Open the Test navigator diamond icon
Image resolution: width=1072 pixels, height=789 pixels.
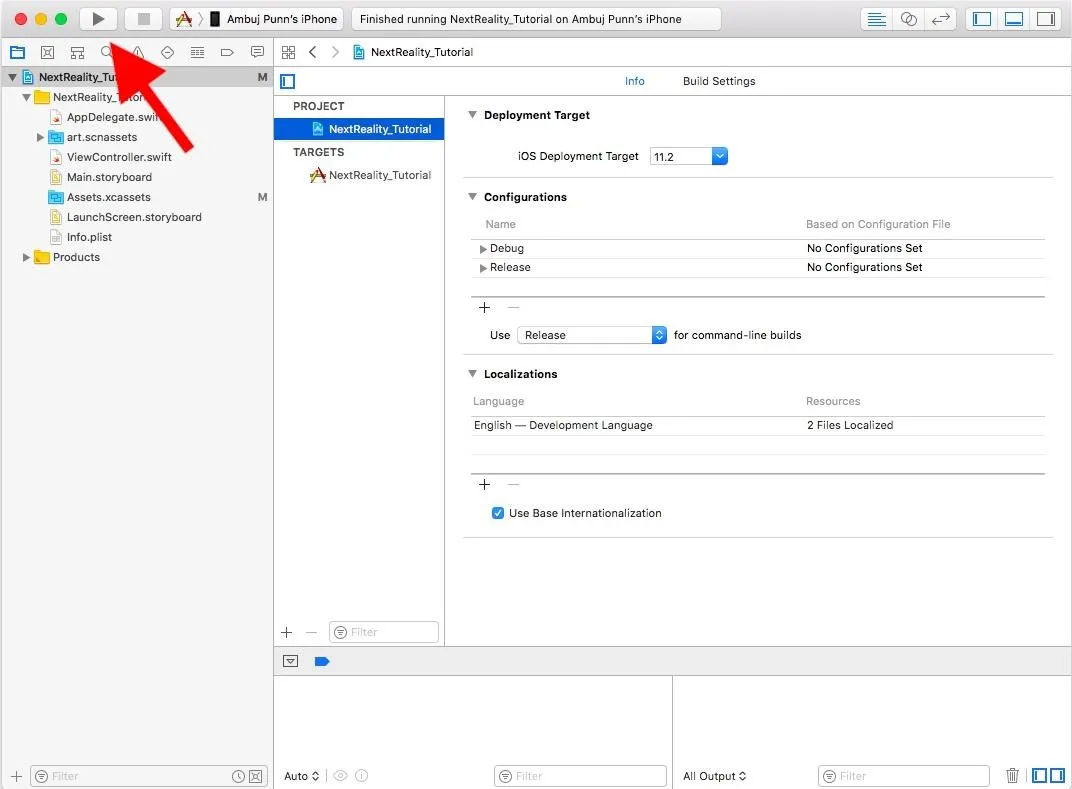click(167, 52)
